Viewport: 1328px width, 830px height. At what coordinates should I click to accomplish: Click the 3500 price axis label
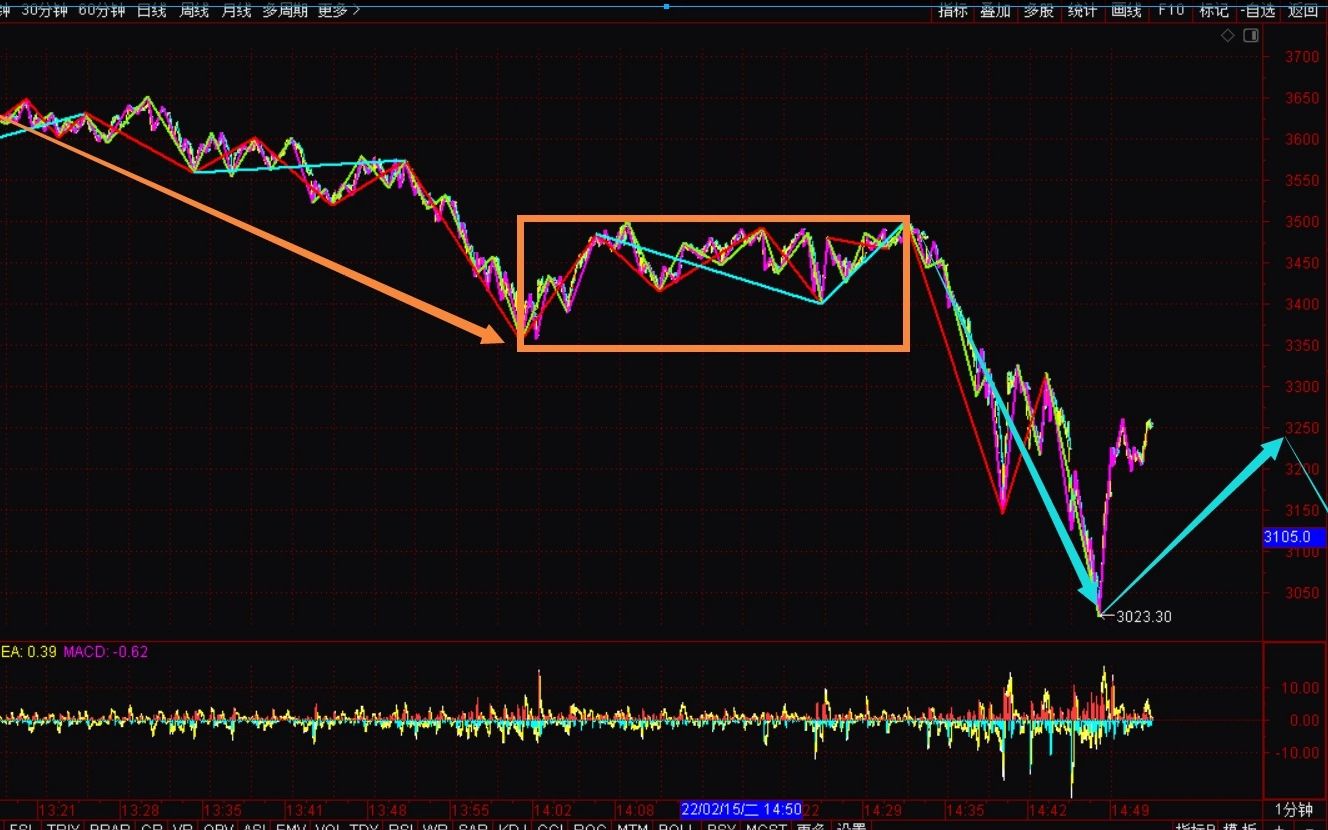[x=1301, y=222]
